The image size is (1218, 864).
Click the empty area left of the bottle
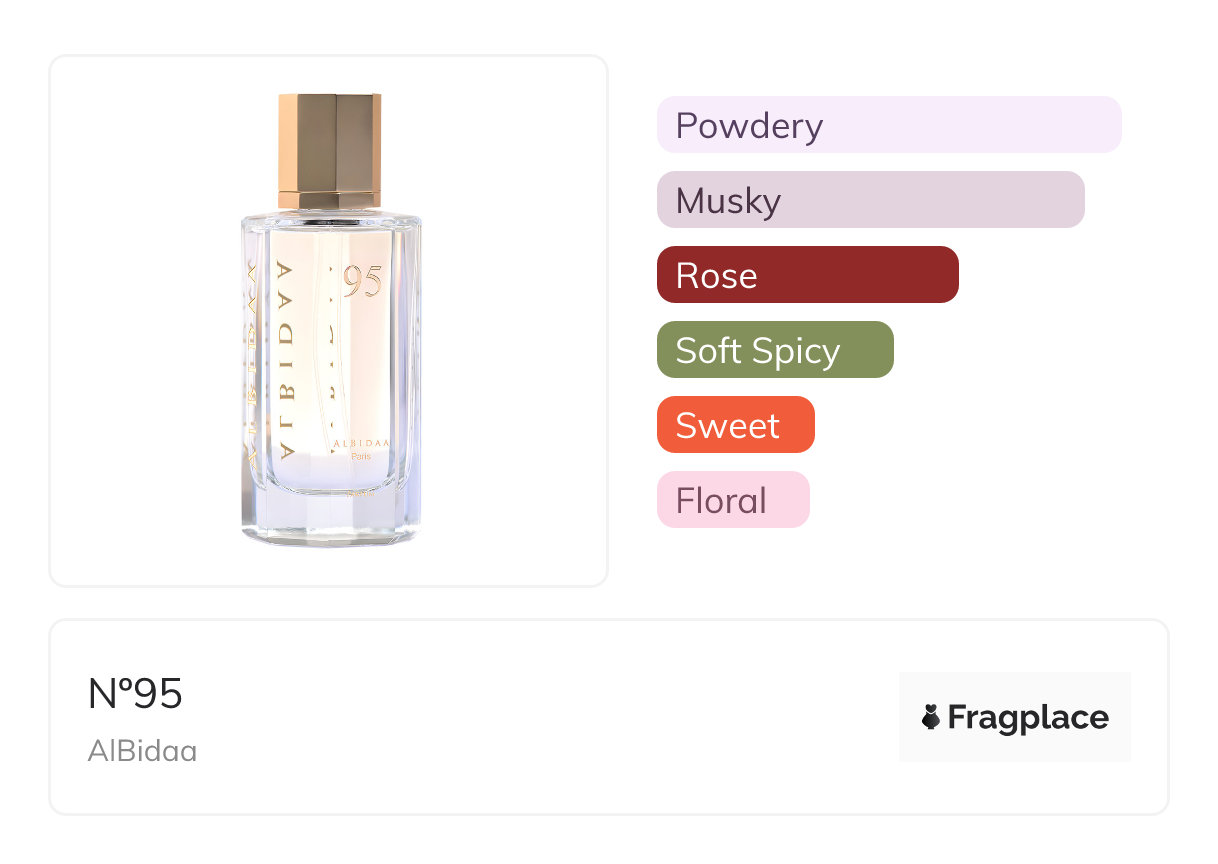(140, 320)
